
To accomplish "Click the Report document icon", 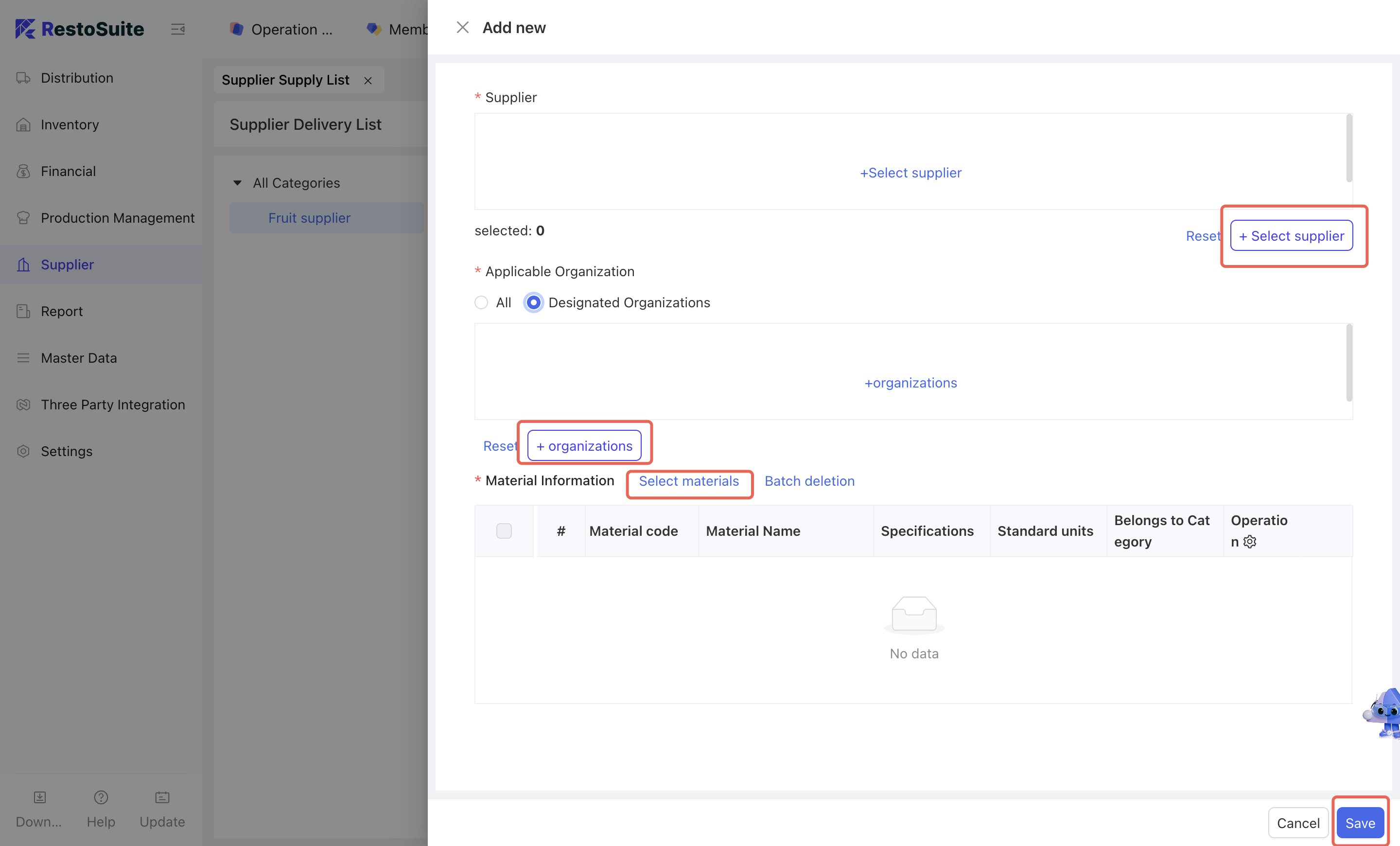I will tap(23, 311).
